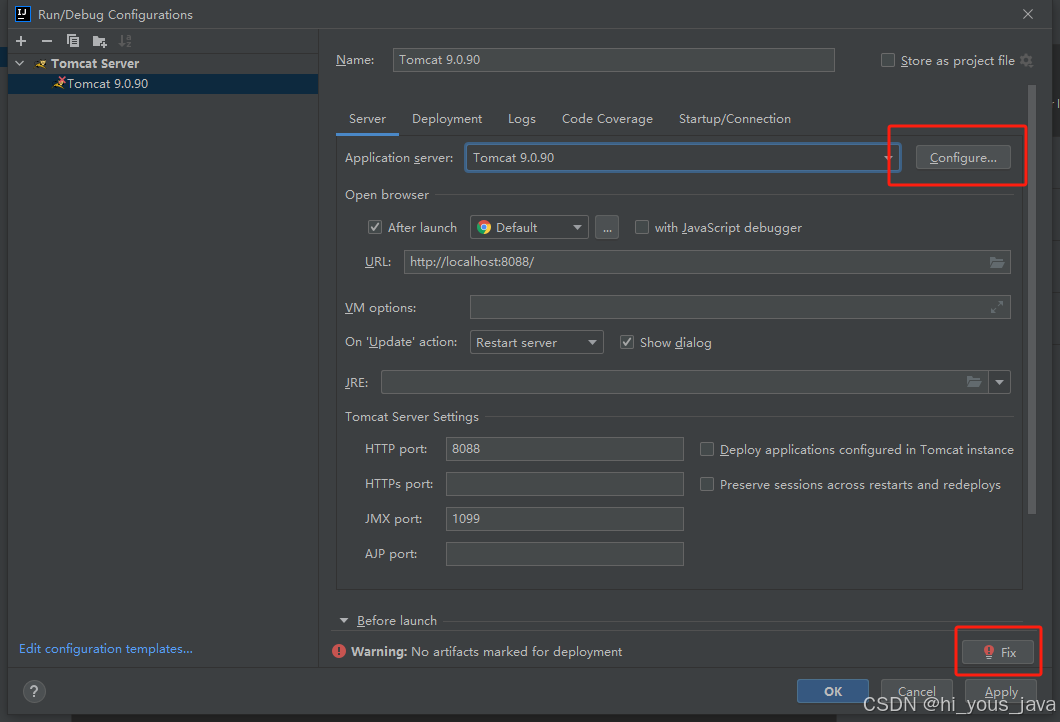
Task: Click the HTTP port field
Action: (x=564, y=449)
